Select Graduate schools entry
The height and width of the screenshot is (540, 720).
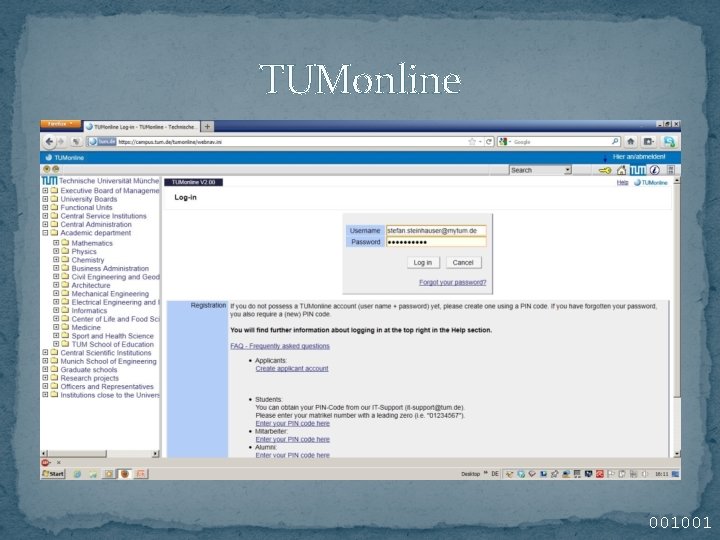click(89, 370)
